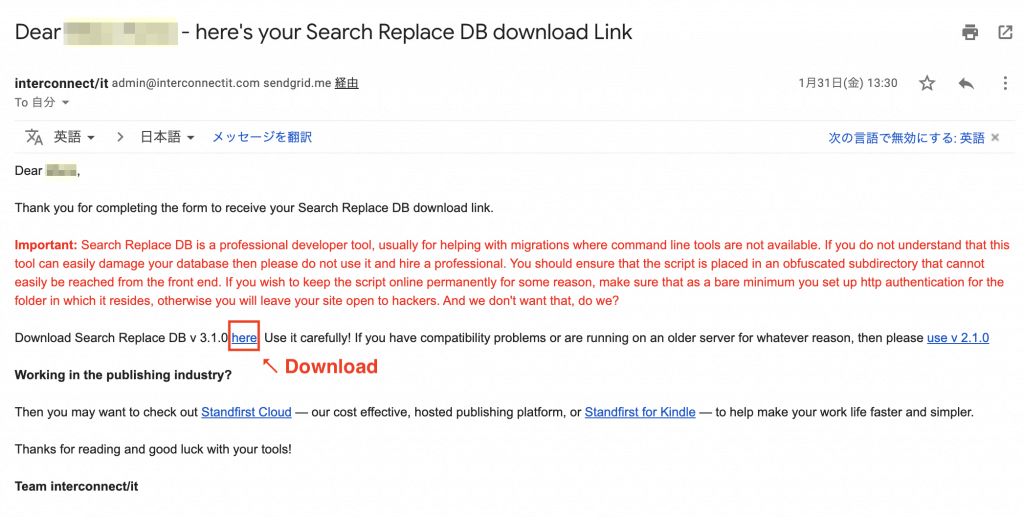Open the three-dot more options menu

click(1005, 83)
